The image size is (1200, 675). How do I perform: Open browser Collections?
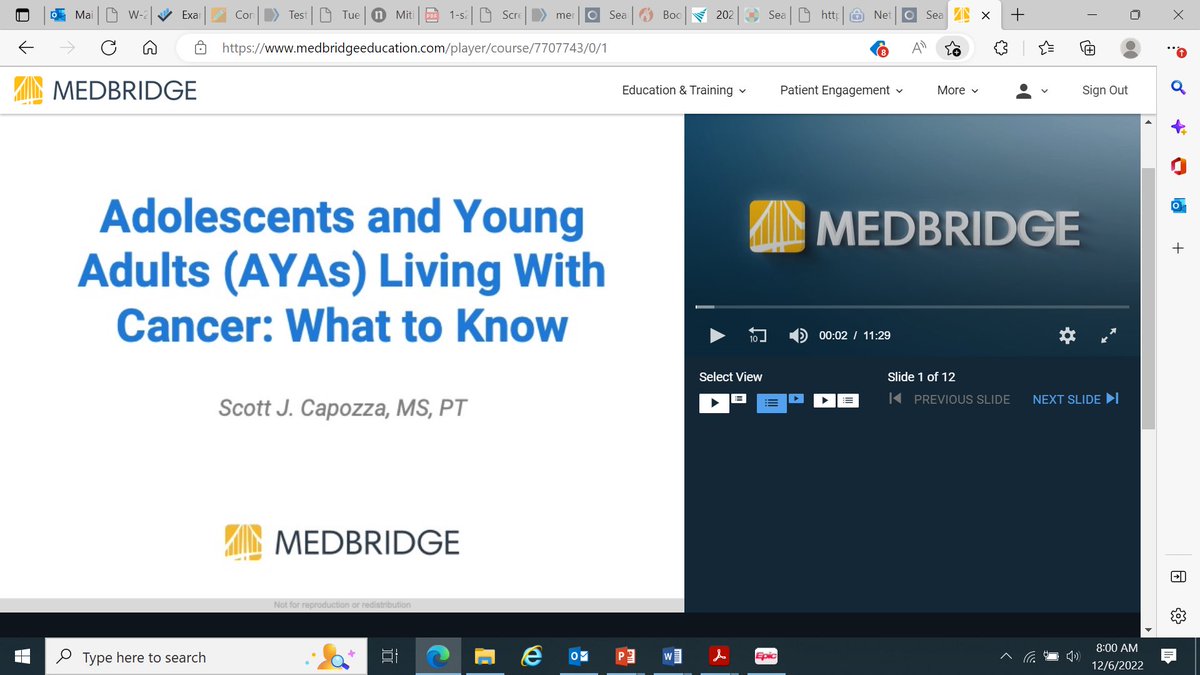1088,48
